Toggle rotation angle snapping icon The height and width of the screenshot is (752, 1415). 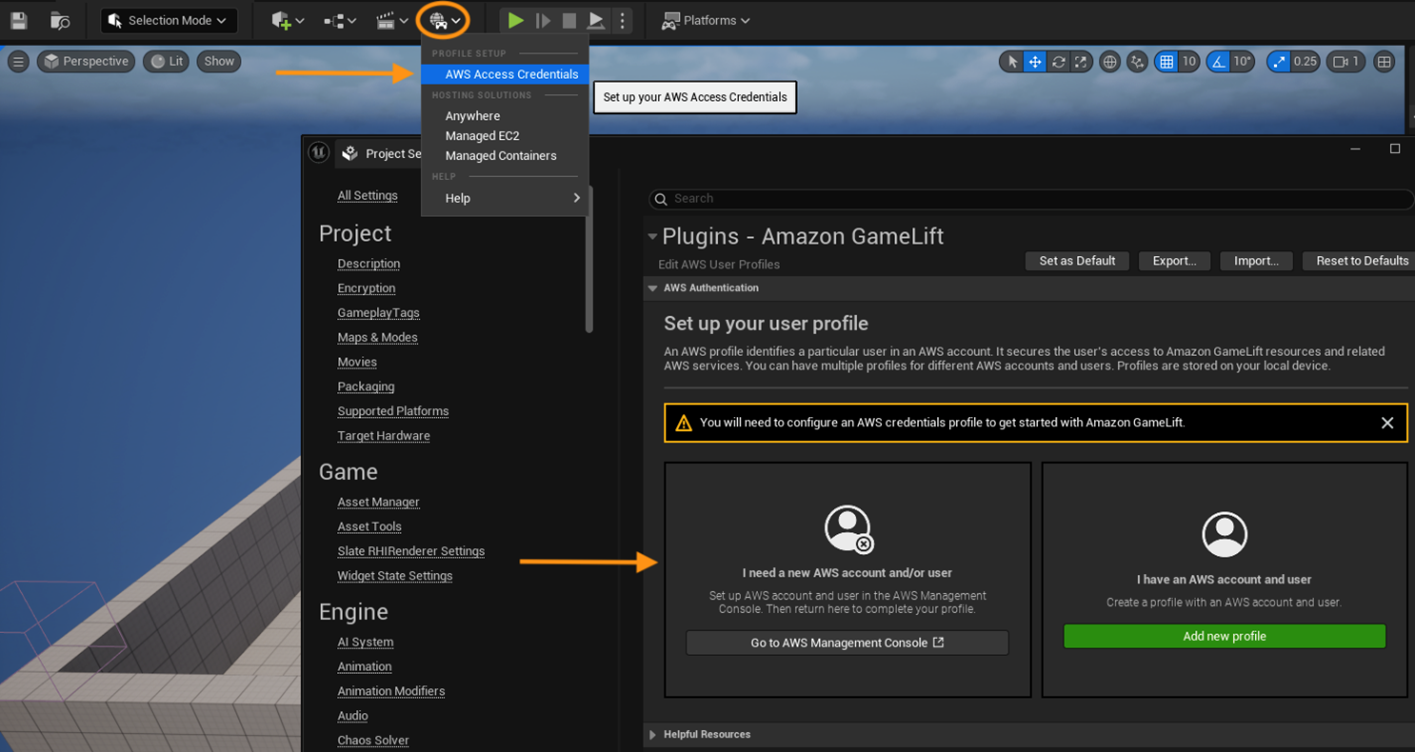(1218, 62)
